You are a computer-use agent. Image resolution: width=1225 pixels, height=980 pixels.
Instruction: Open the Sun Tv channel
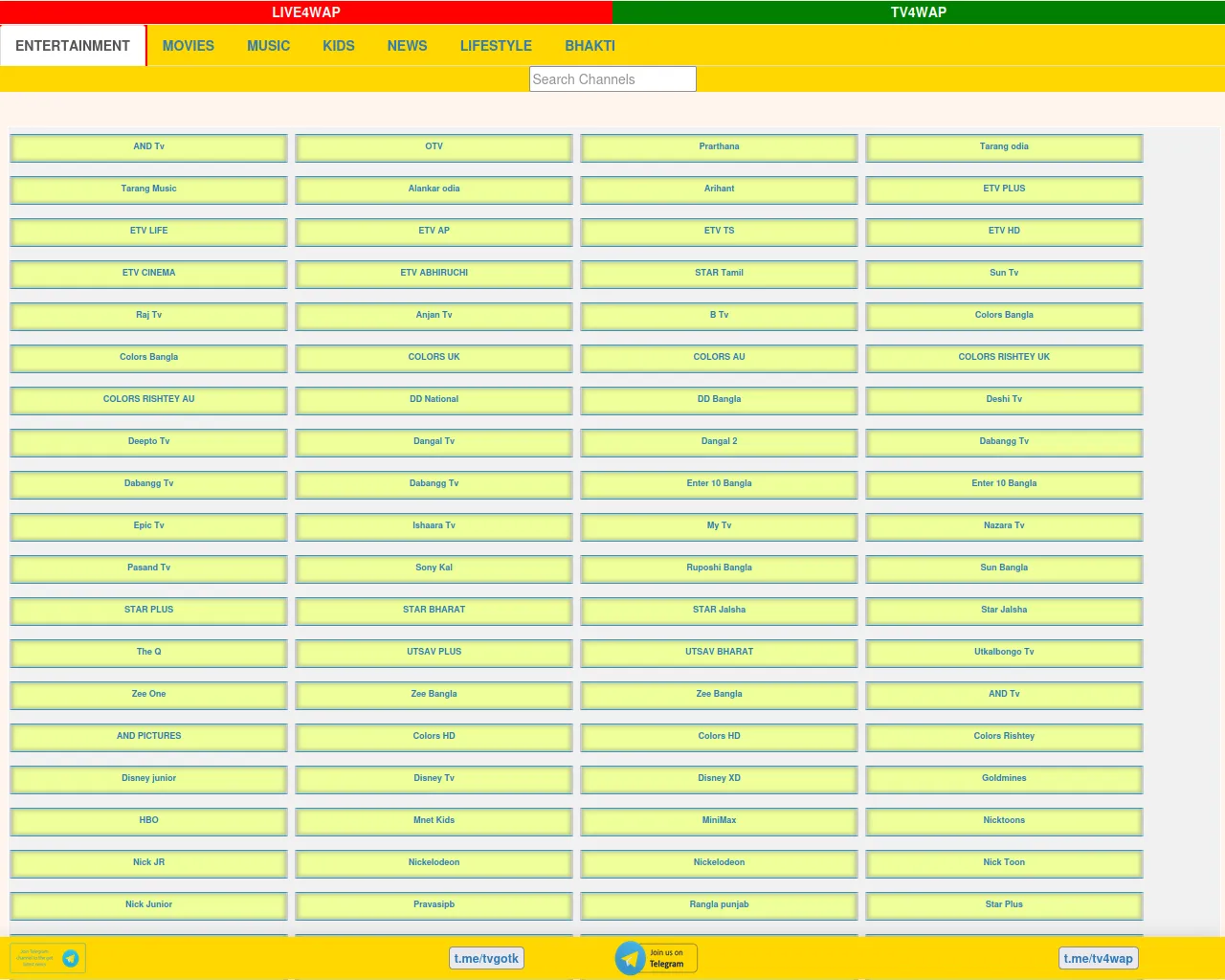[x=1005, y=274]
